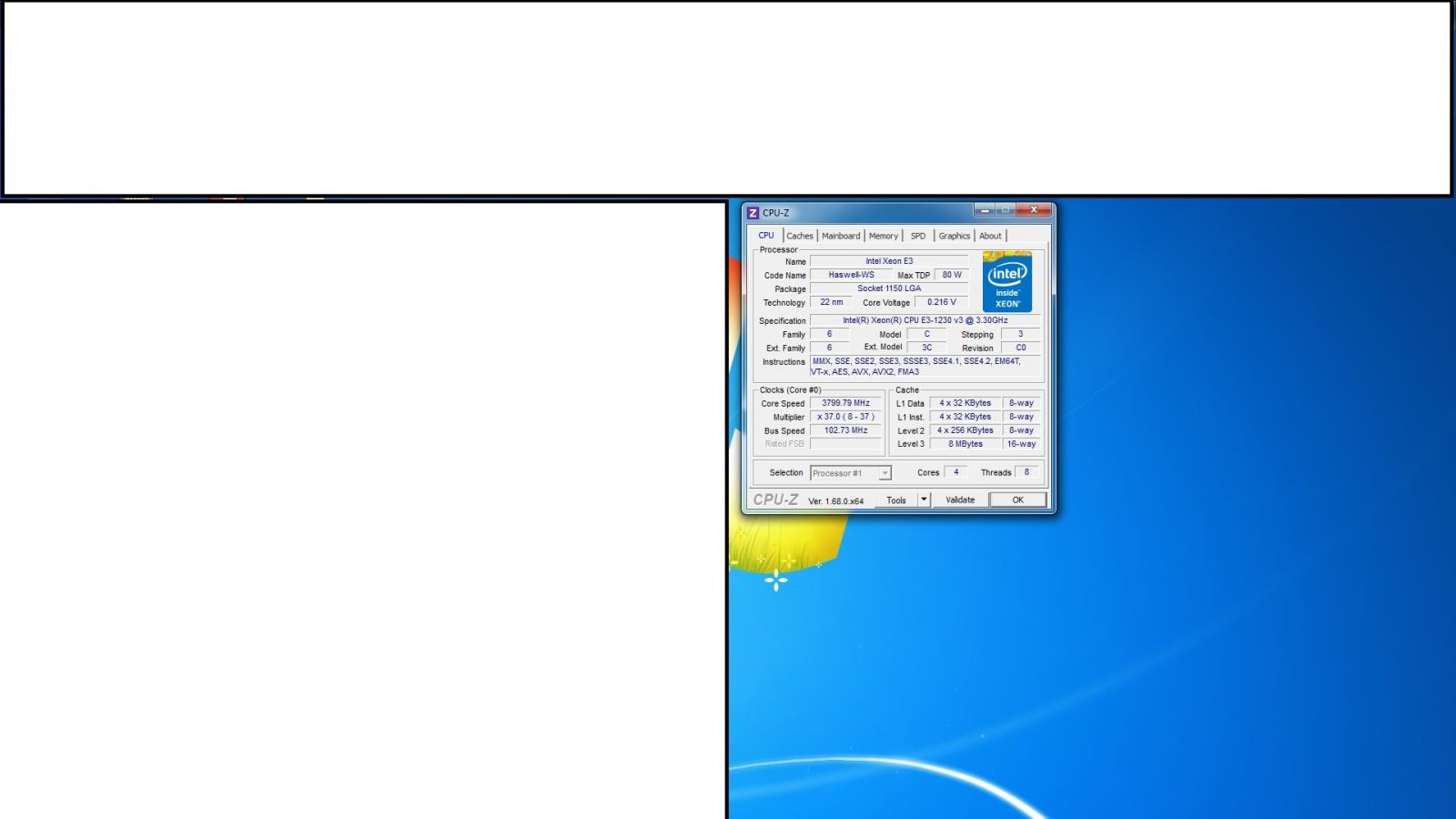Click the Package value 'Socket 1150 LGA'
The image size is (1456, 819).
[x=889, y=288]
